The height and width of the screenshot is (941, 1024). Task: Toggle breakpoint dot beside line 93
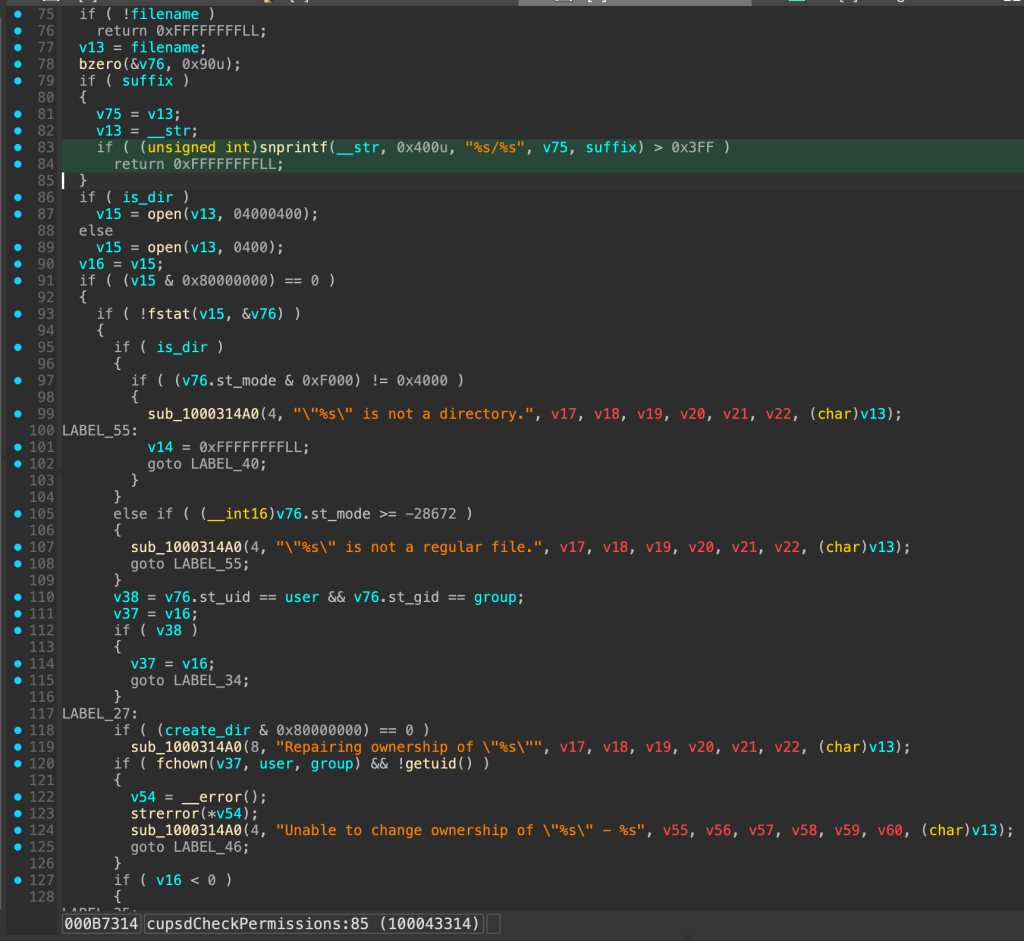pyautogui.click(x=18, y=314)
